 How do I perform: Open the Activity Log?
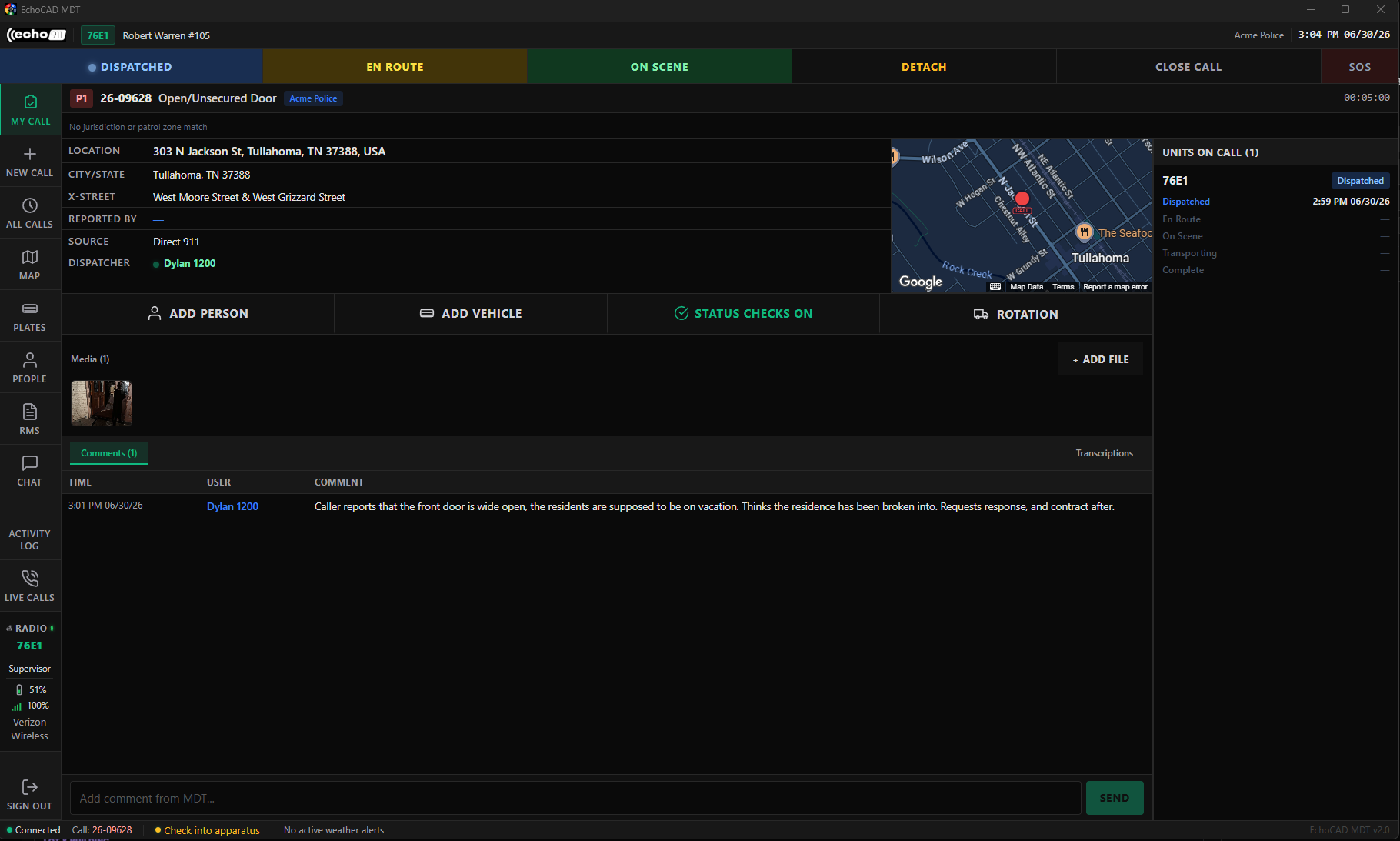(30, 539)
